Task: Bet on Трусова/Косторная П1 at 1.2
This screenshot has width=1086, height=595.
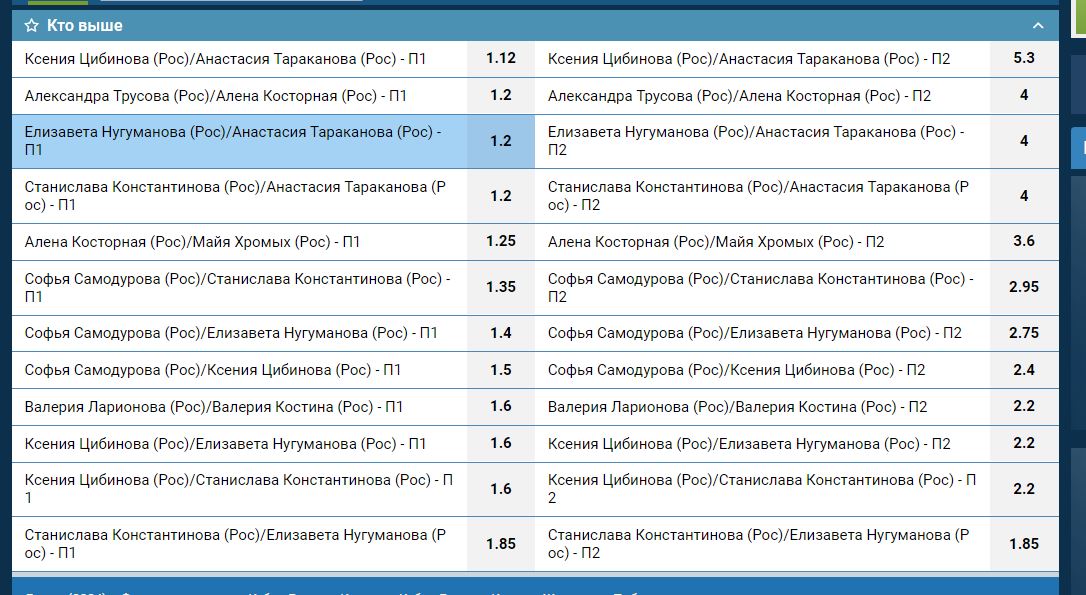Action: (501, 96)
